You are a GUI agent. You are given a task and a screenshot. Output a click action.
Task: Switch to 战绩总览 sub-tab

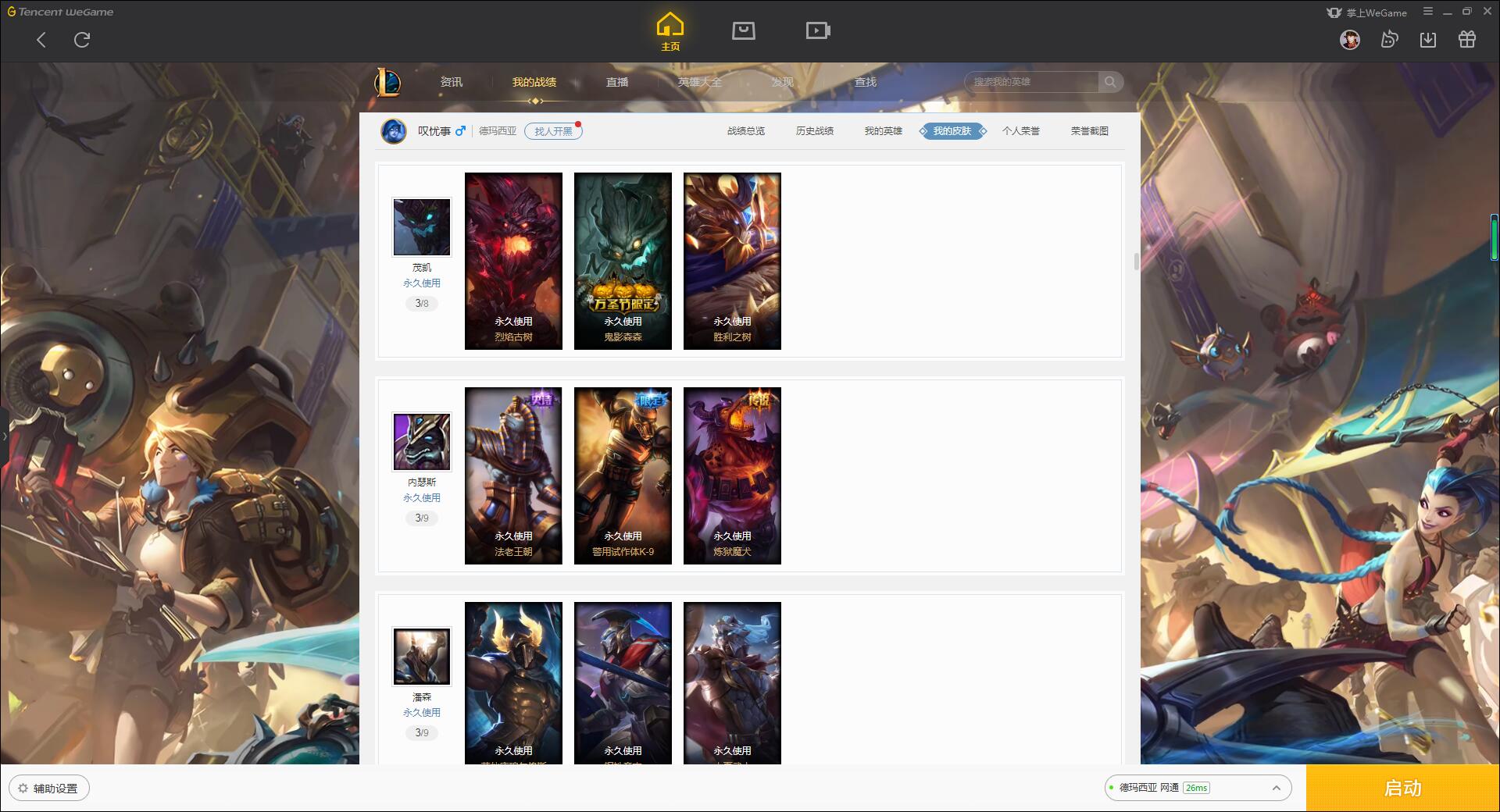(x=746, y=131)
